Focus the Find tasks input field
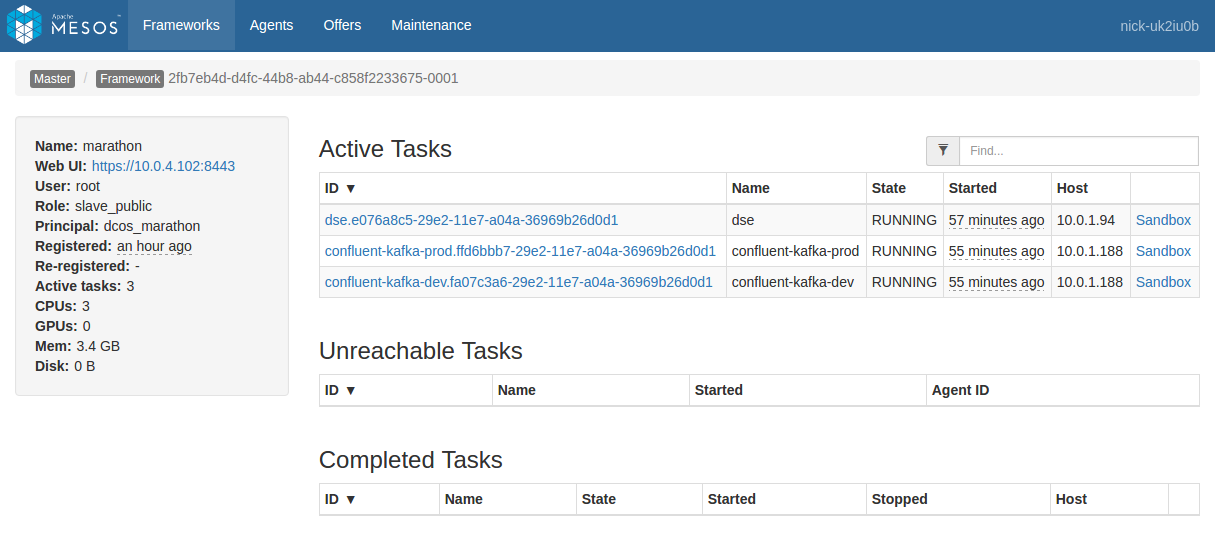Viewport: 1215px width, 533px height. pyautogui.click(x=1079, y=151)
